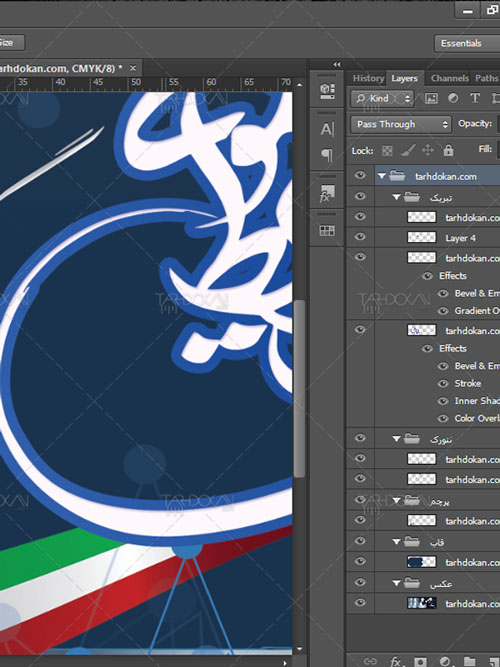The height and width of the screenshot is (667, 500).
Task: Collapse the تبریک group triangle
Action: (x=396, y=197)
